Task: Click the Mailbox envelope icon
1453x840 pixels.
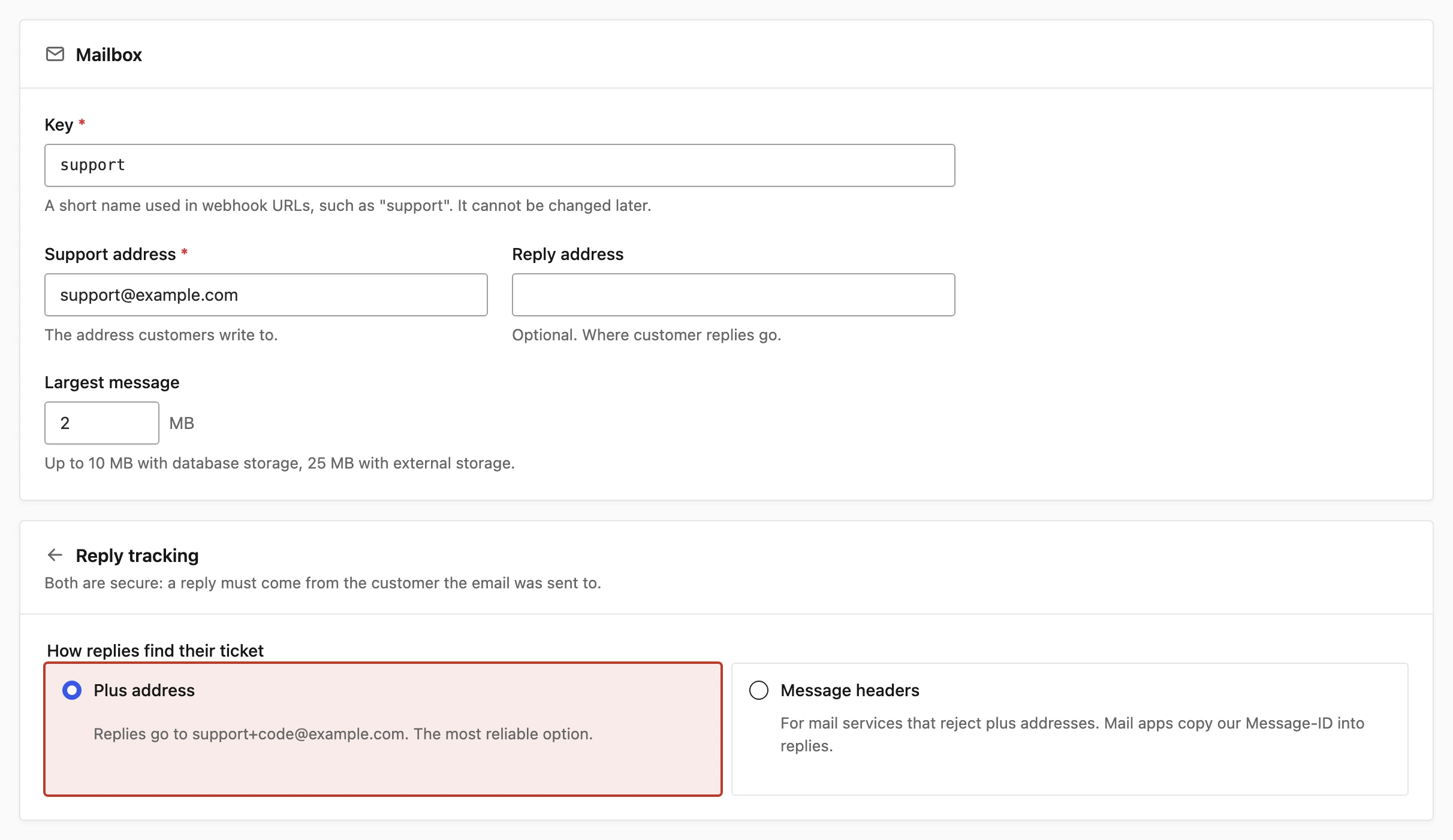Action: tap(55, 55)
